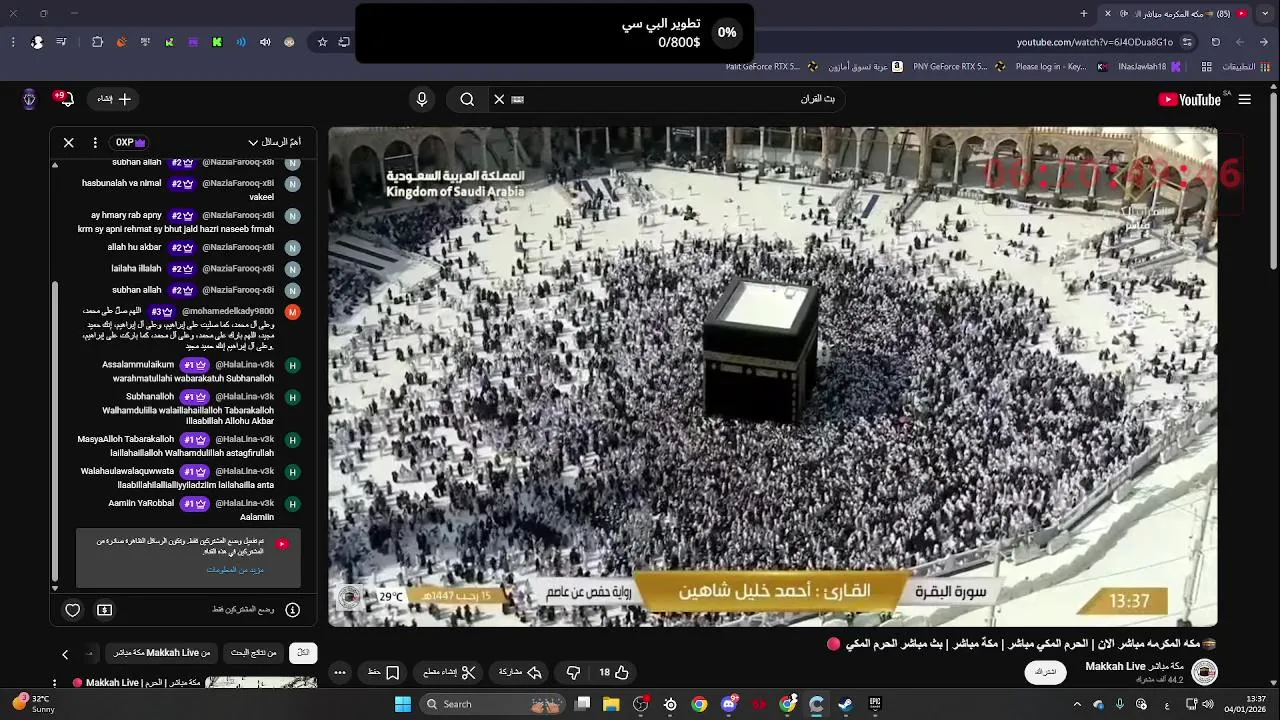Open File Explorer from the taskbar
1280x720 pixels.
(612, 704)
